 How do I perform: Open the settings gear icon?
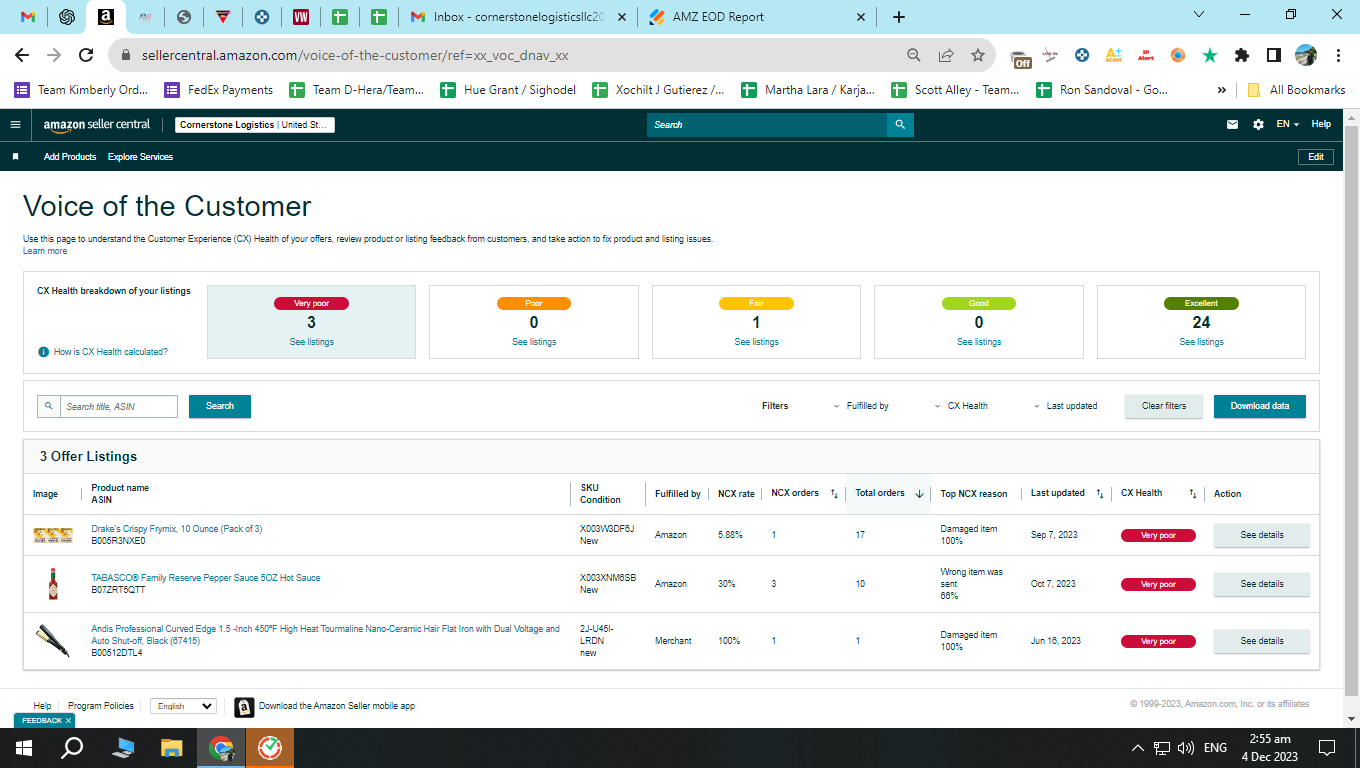click(x=1258, y=125)
